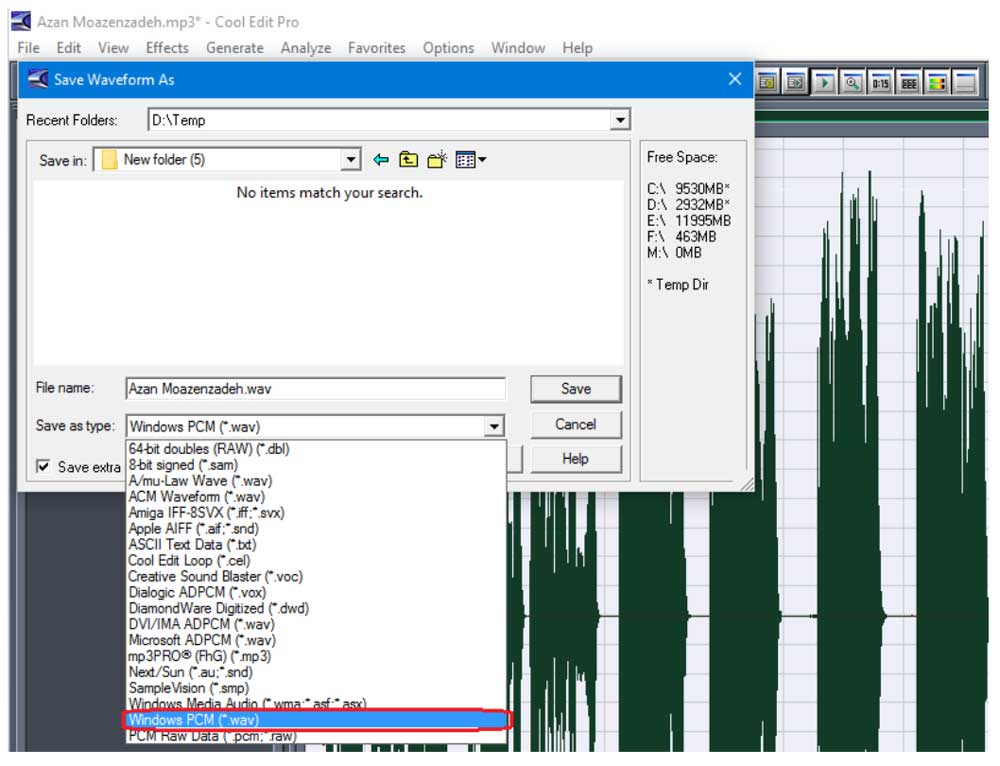Screen dimensions: 1000x766
Task: Collapse the Save as type dropdown arrow
Action: [x=494, y=427]
